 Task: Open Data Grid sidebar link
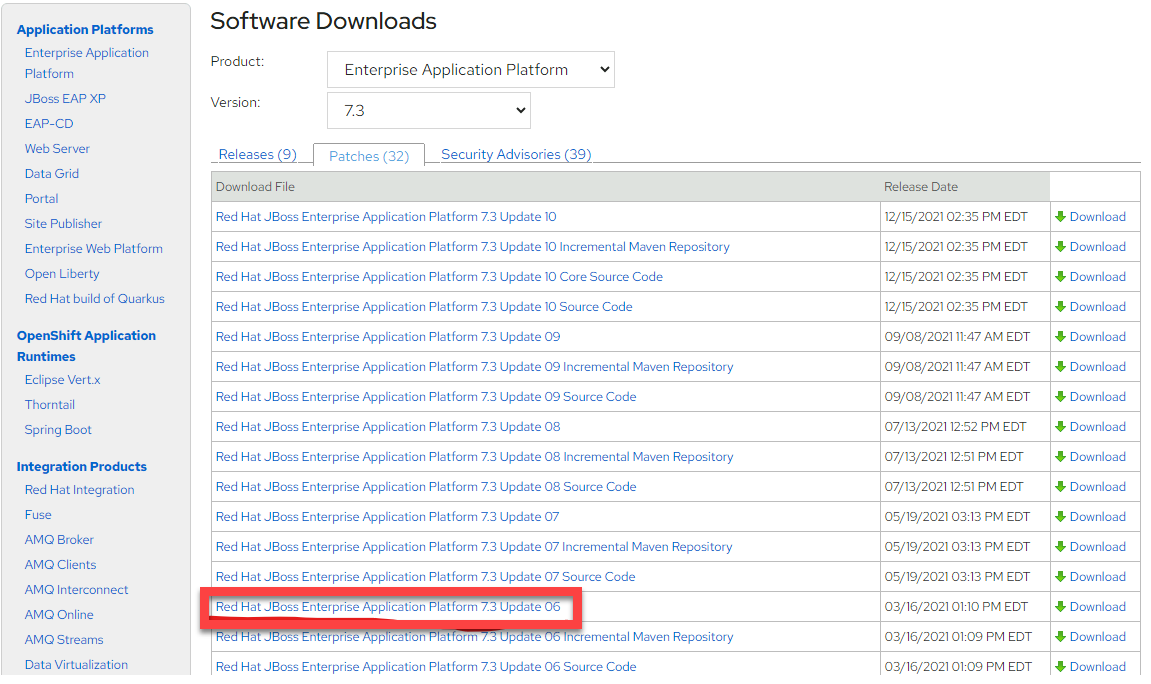tap(51, 173)
